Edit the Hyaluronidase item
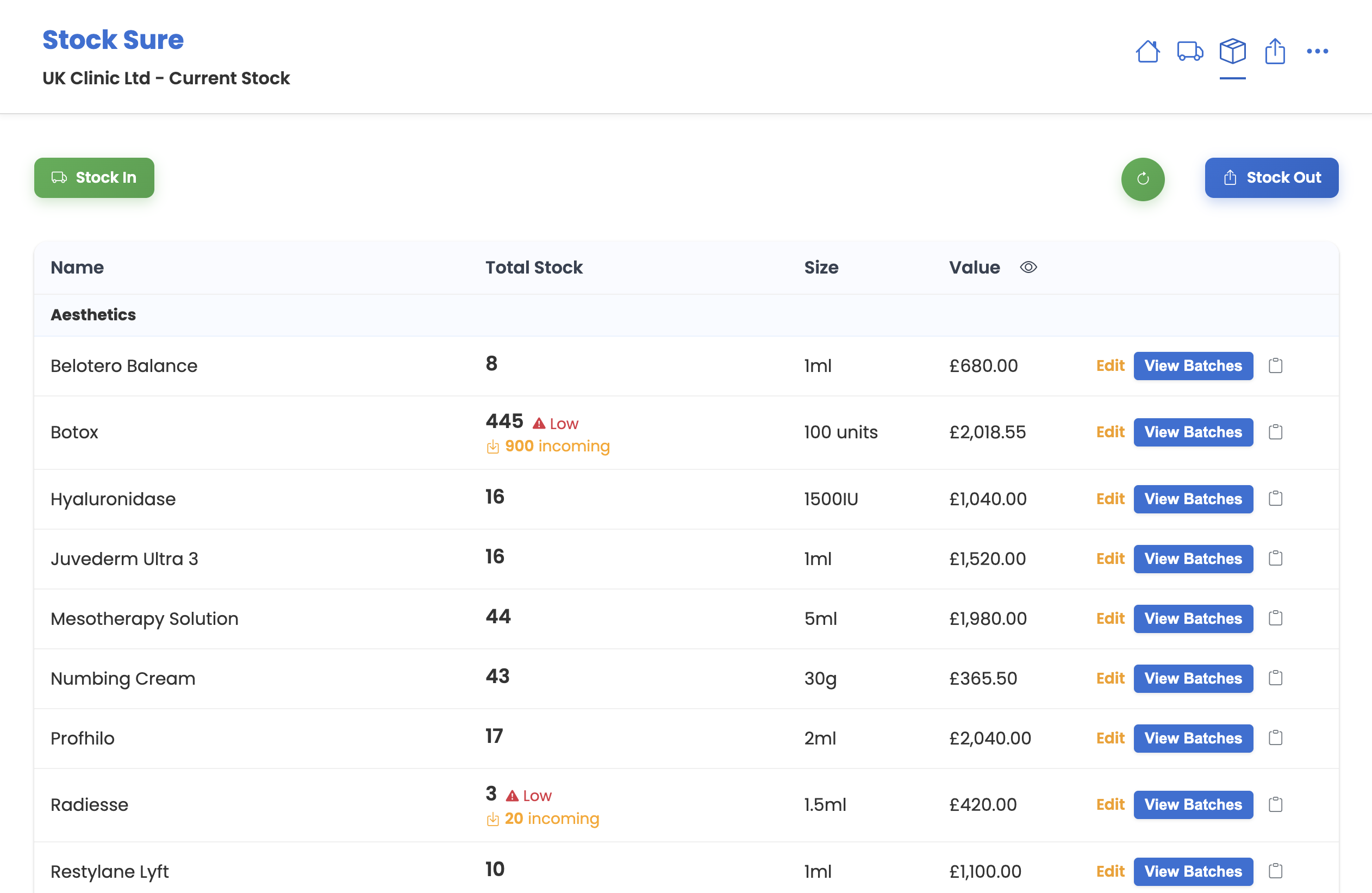 (x=1109, y=499)
